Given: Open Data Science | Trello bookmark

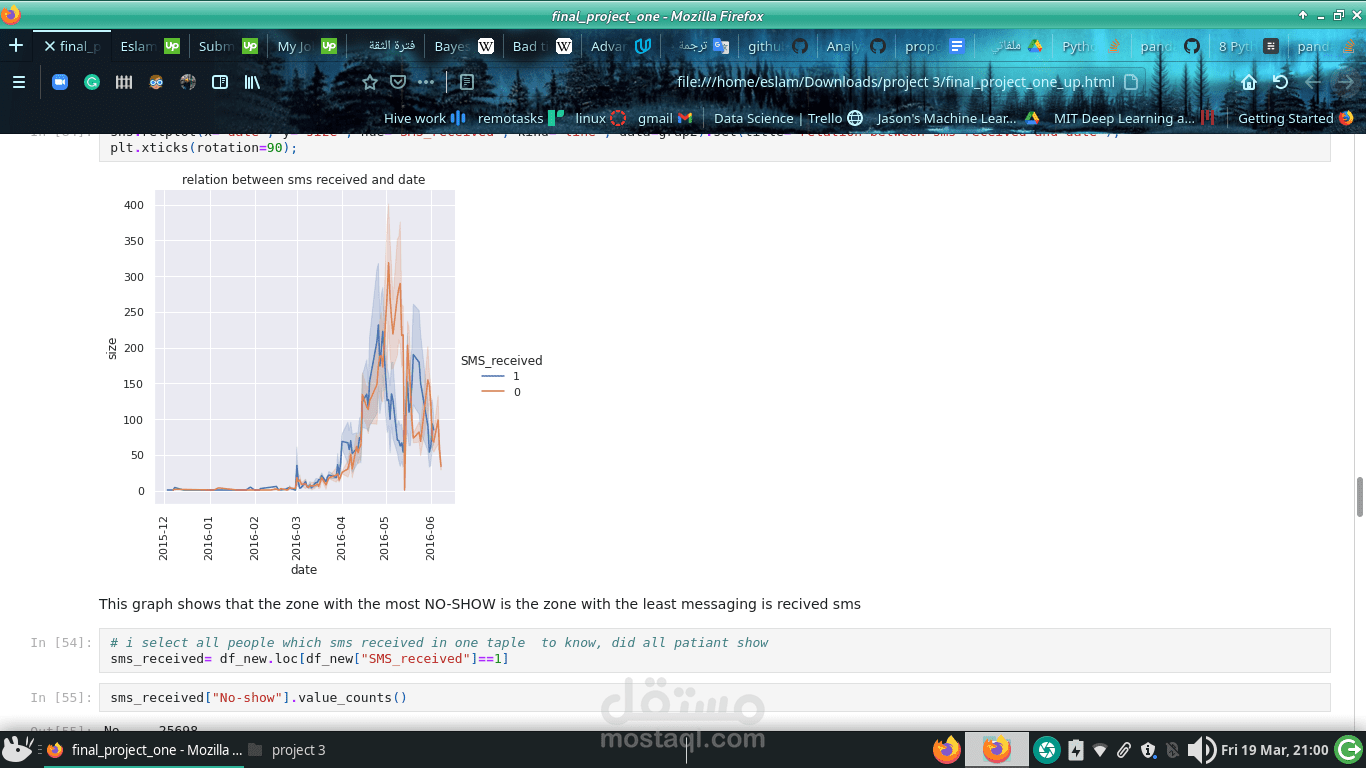Looking at the screenshot, I should click(788, 118).
